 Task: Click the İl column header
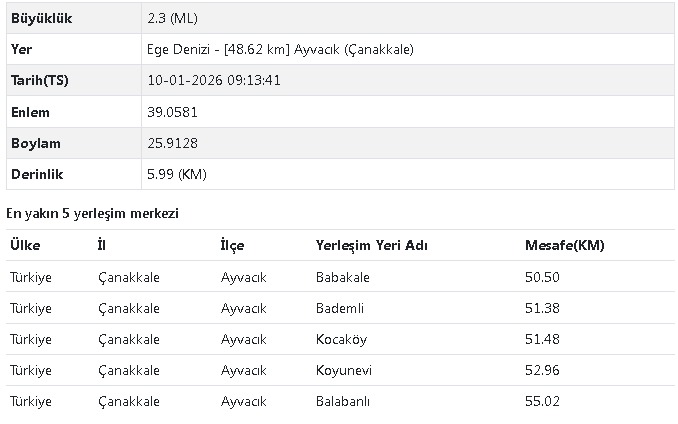tap(101, 246)
